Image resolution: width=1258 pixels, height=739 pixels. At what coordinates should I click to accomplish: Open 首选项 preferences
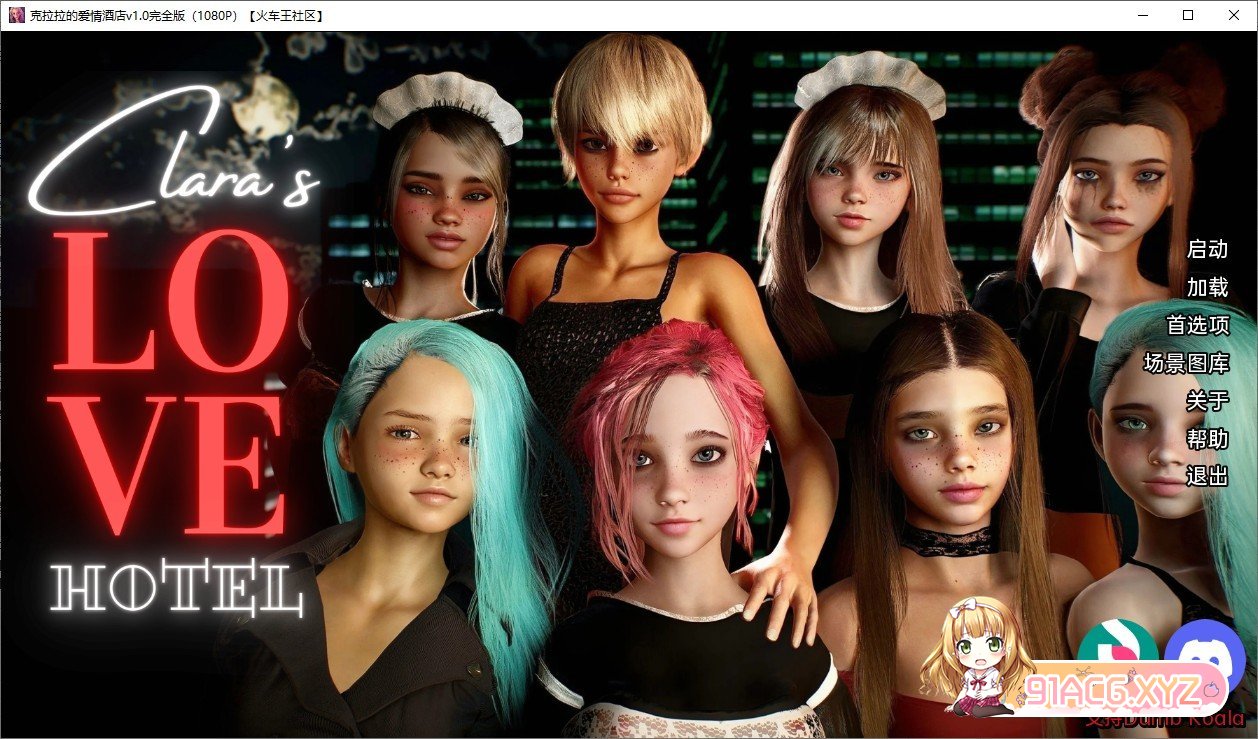pyautogui.click(x=1197, y=325)
